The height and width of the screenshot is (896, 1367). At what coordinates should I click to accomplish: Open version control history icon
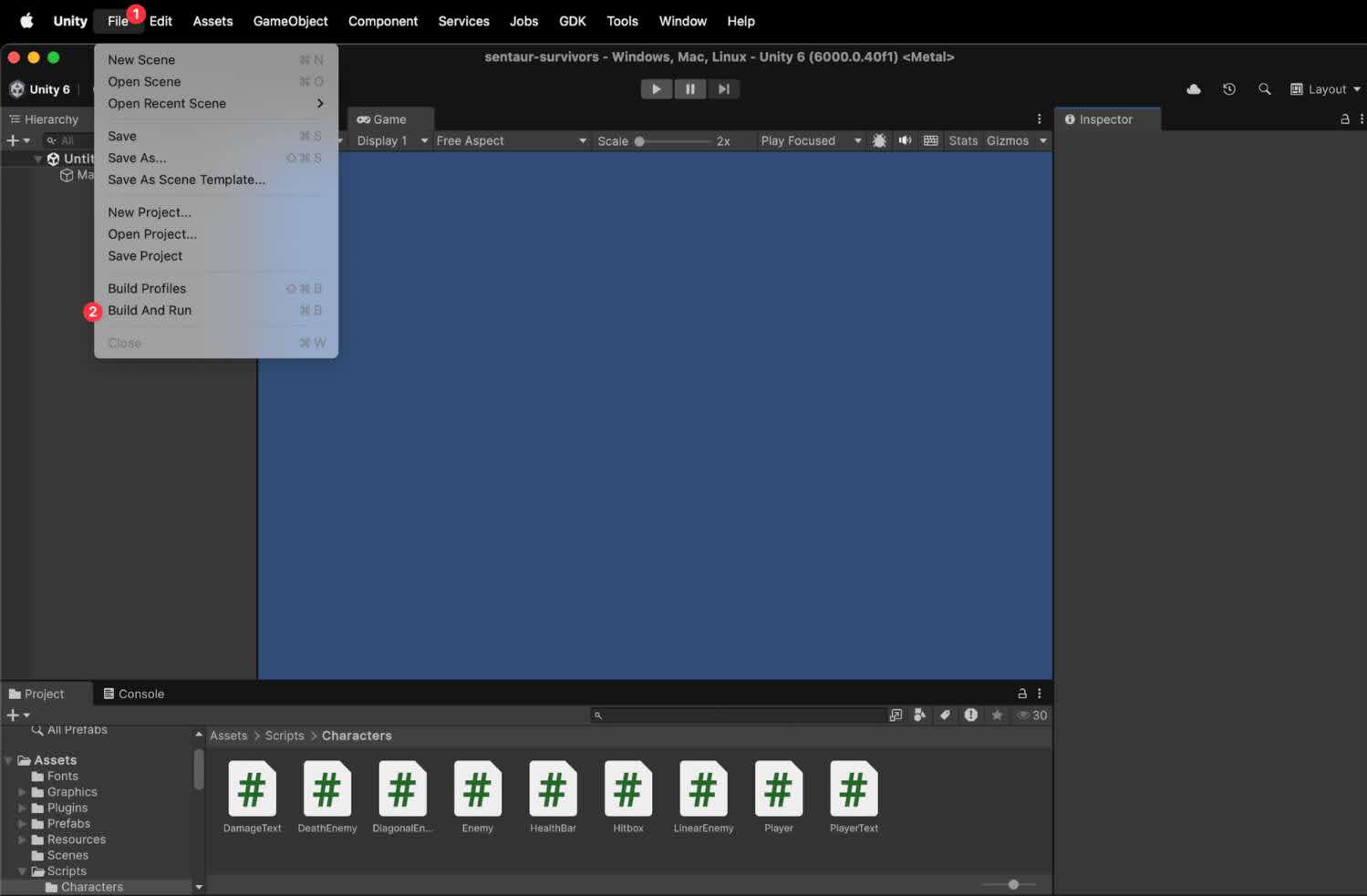point(1228,89)
